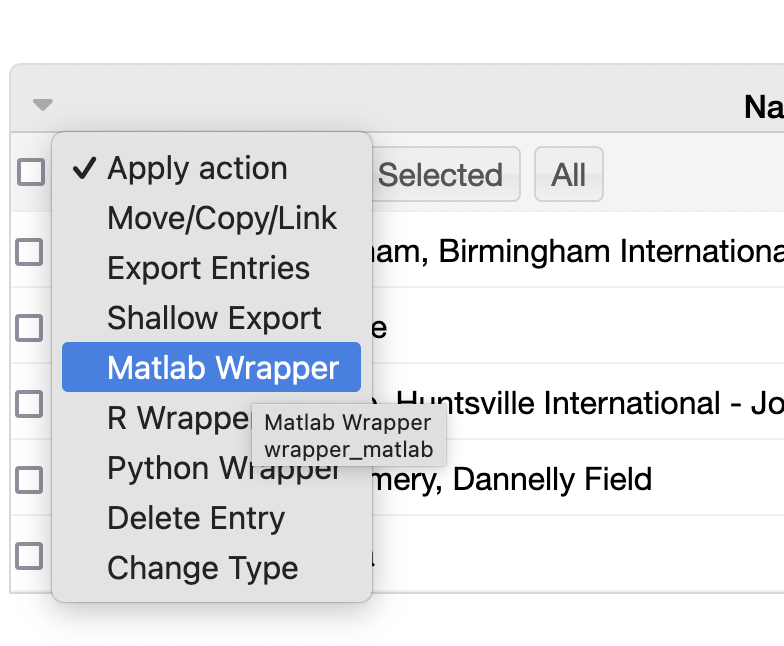Open the Dannelly Field entry
The width and height of the screenshot is (784, 646).
click(x=552, y=480)
